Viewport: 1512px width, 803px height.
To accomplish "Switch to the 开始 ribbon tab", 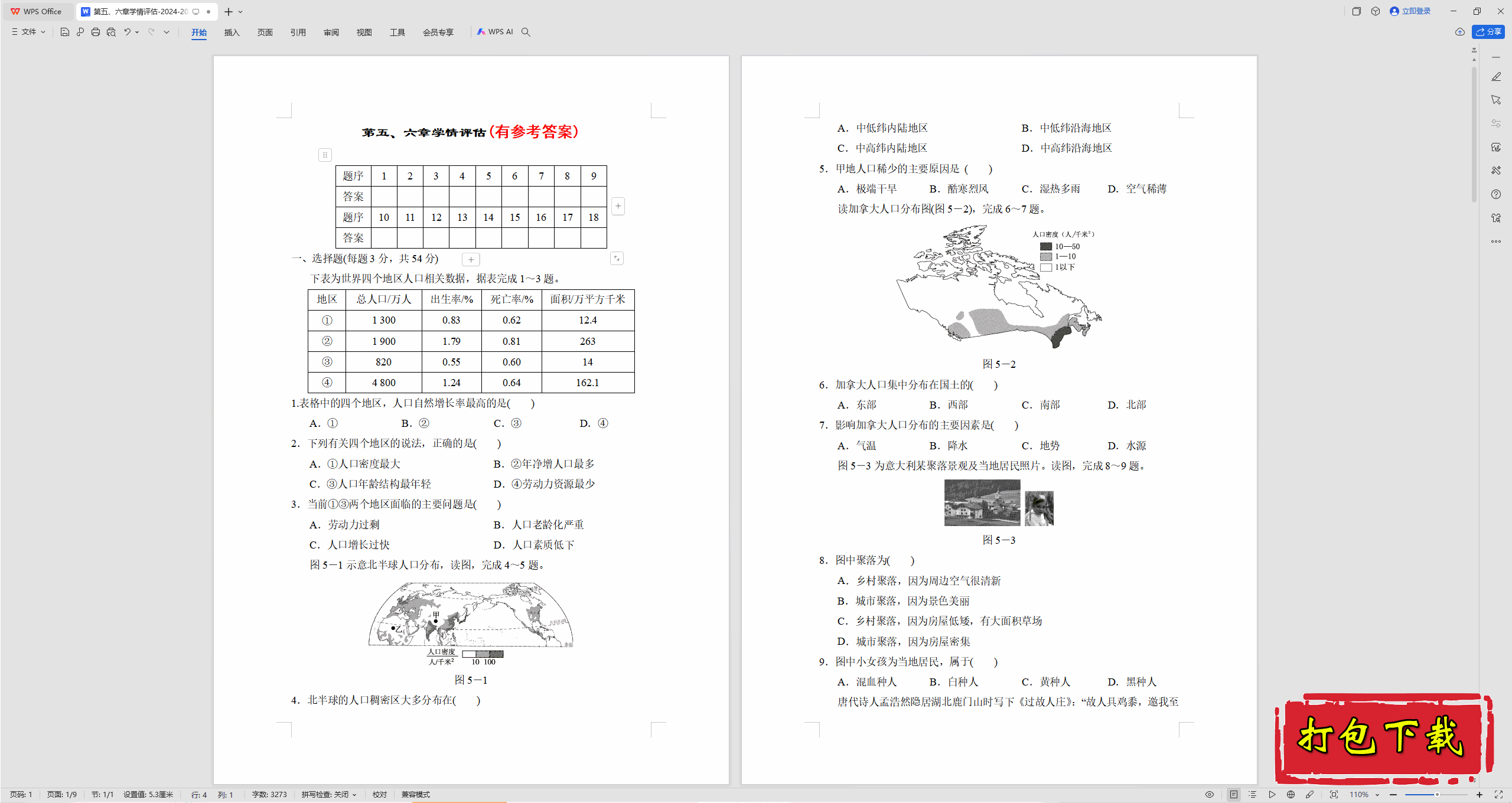I will (x=199, y=32).
